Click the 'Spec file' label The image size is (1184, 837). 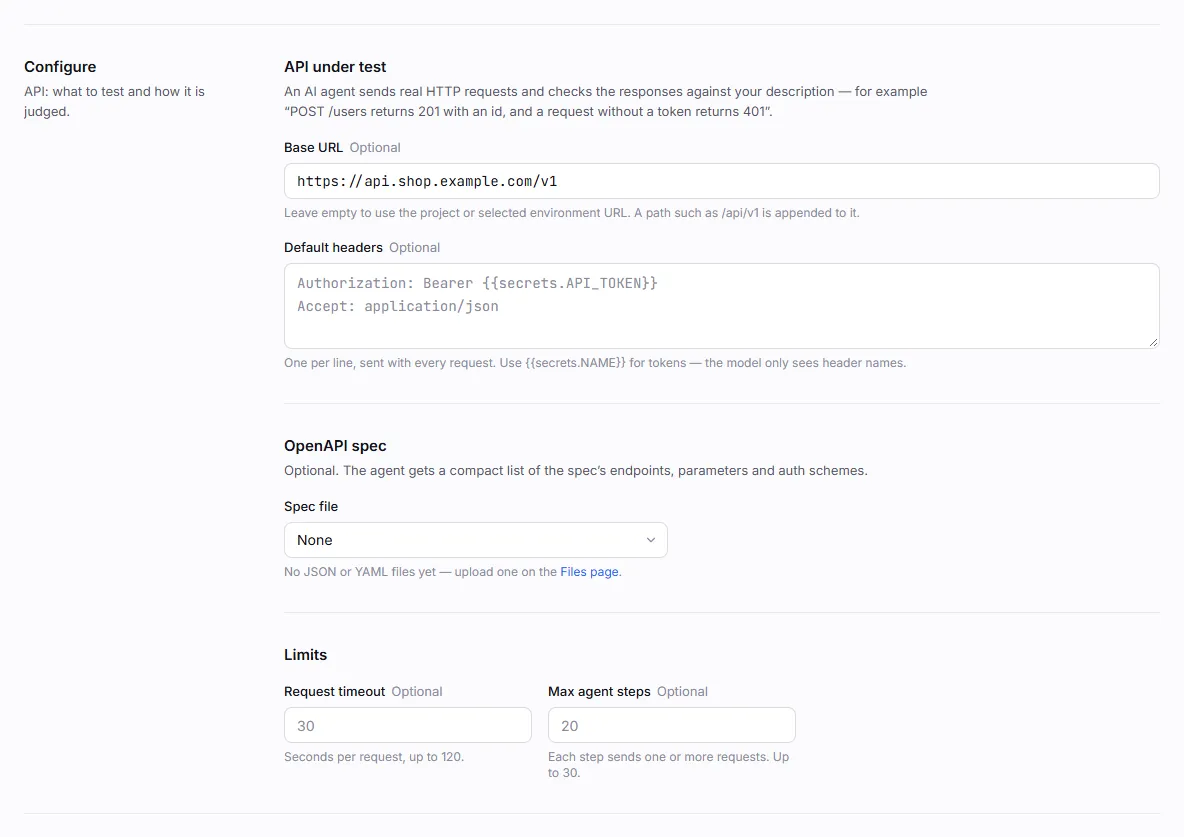pos(310,507)
